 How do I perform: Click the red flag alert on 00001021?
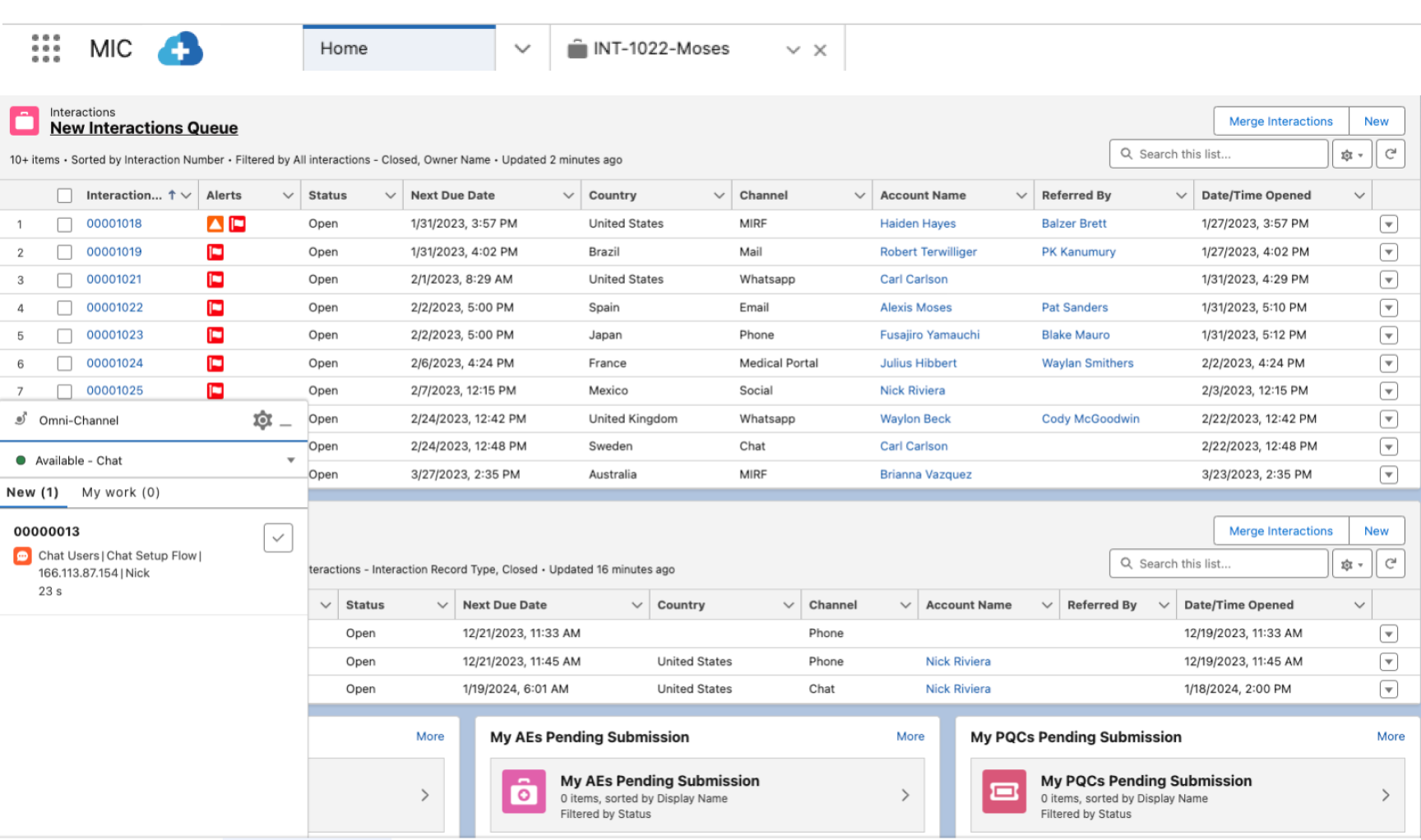pos(215,280)
